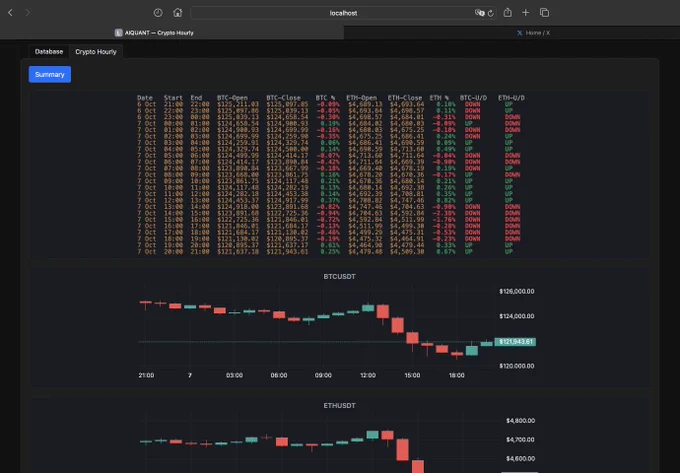The width and height of the screenshot is (680, 473).
Task: Click the $4,800.00 label on the ETHUSDT axis
Action: 520,421
